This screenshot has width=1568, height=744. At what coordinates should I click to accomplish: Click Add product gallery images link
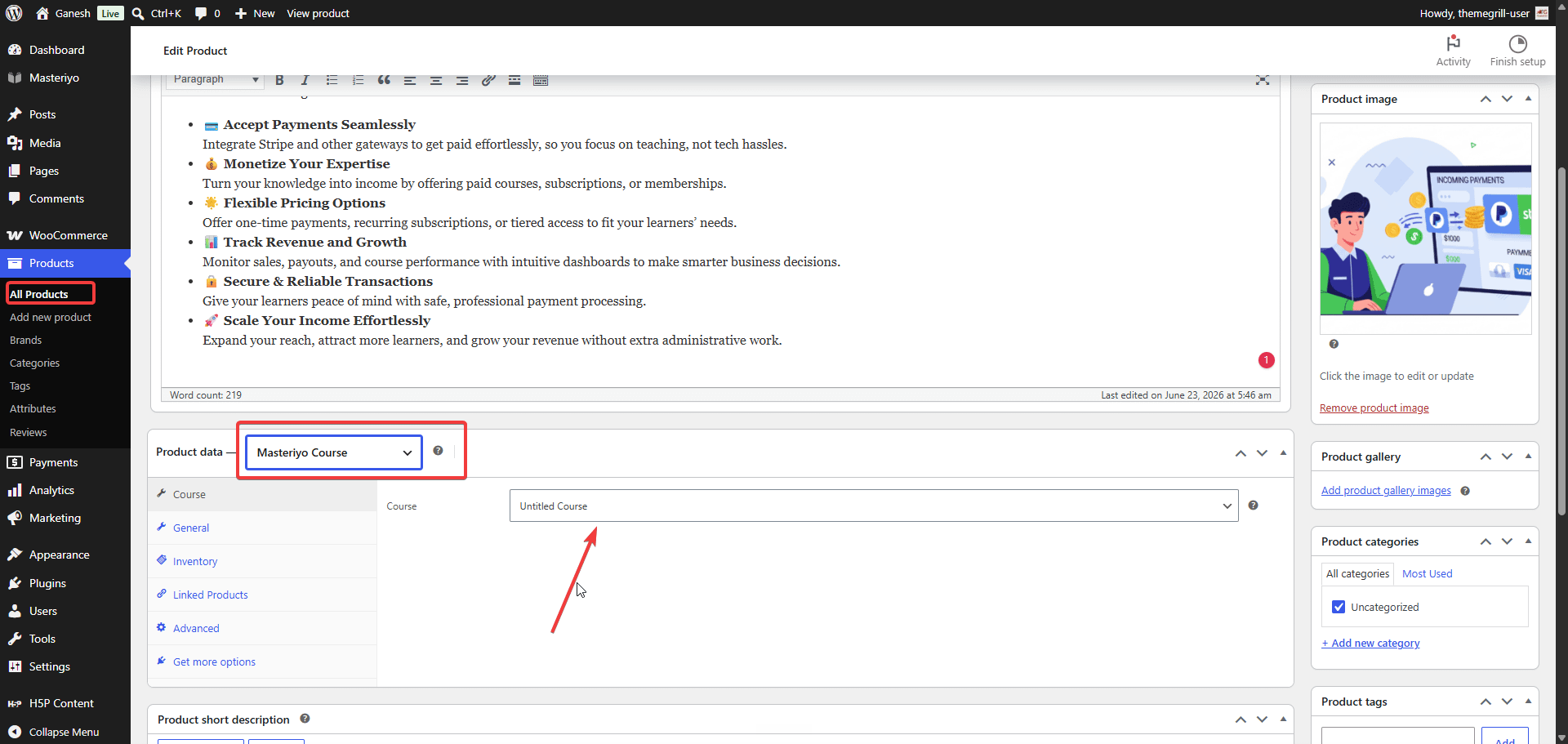point(1386,490)
